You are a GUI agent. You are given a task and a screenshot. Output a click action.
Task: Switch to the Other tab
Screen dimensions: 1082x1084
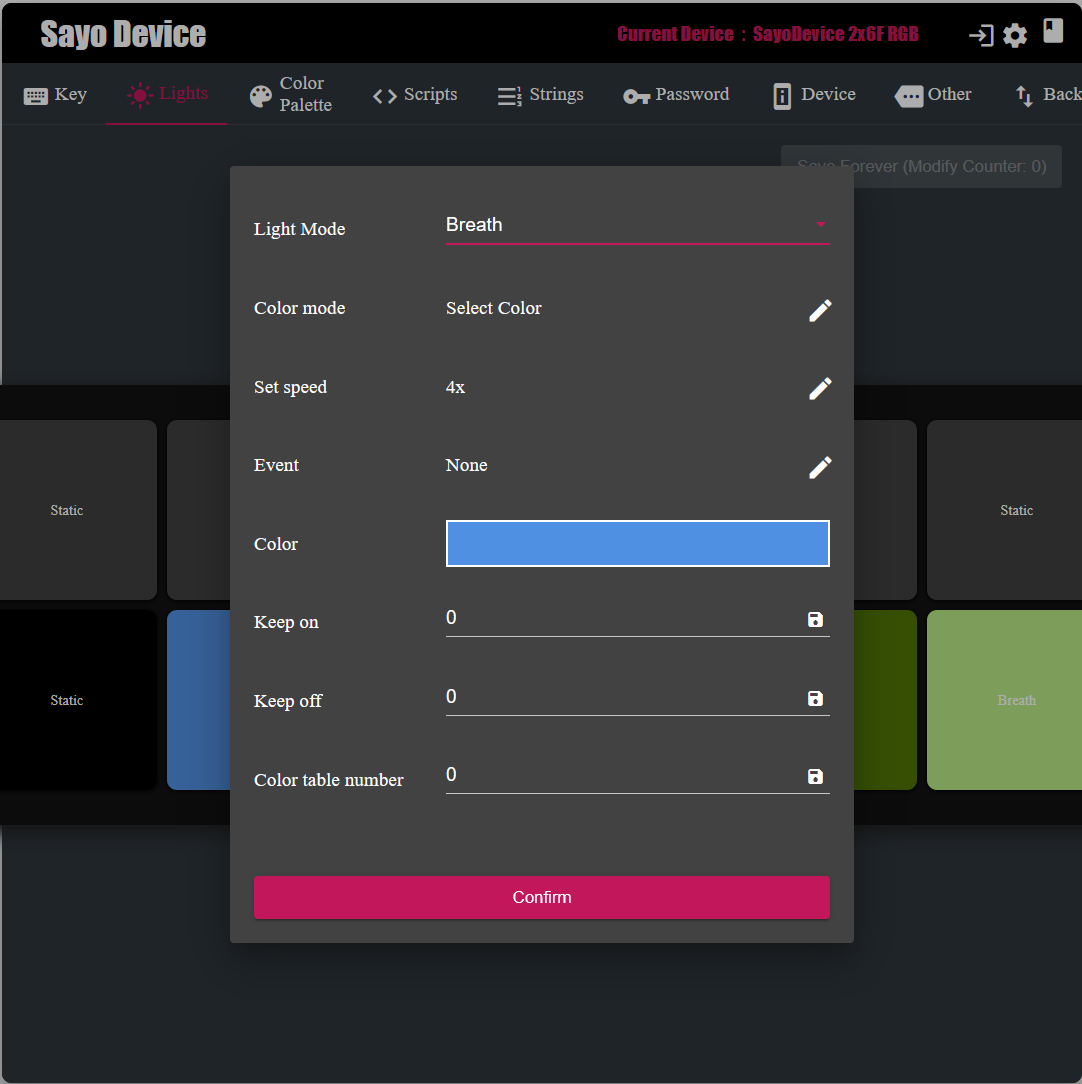933,95
